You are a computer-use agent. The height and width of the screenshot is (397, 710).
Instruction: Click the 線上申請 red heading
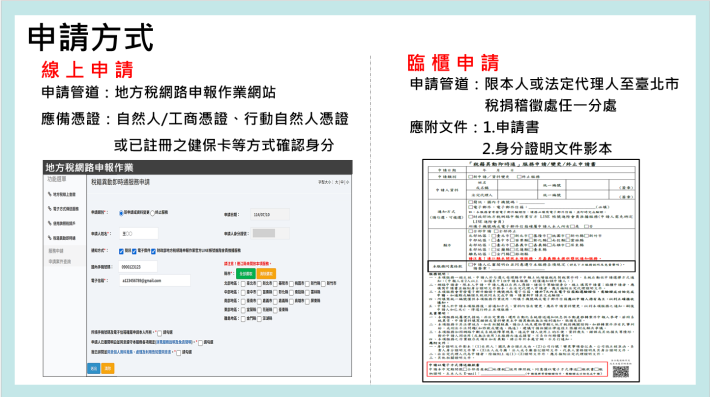coord(87,70)
